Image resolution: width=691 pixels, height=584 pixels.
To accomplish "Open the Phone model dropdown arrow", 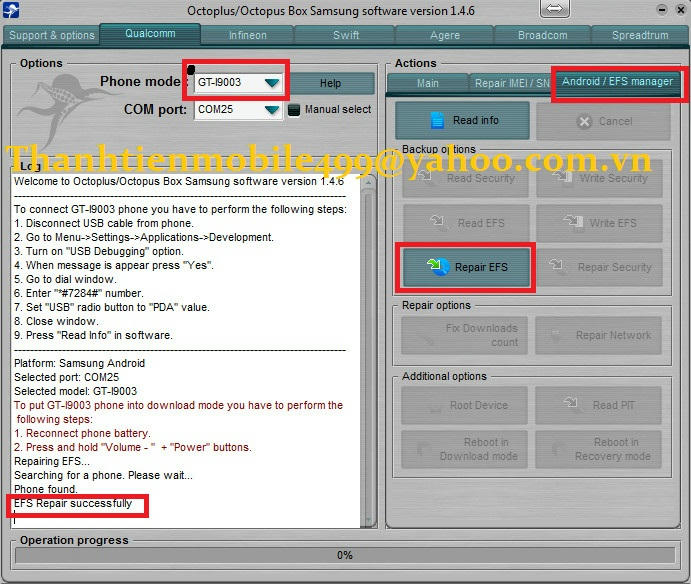I will point(272,82).
